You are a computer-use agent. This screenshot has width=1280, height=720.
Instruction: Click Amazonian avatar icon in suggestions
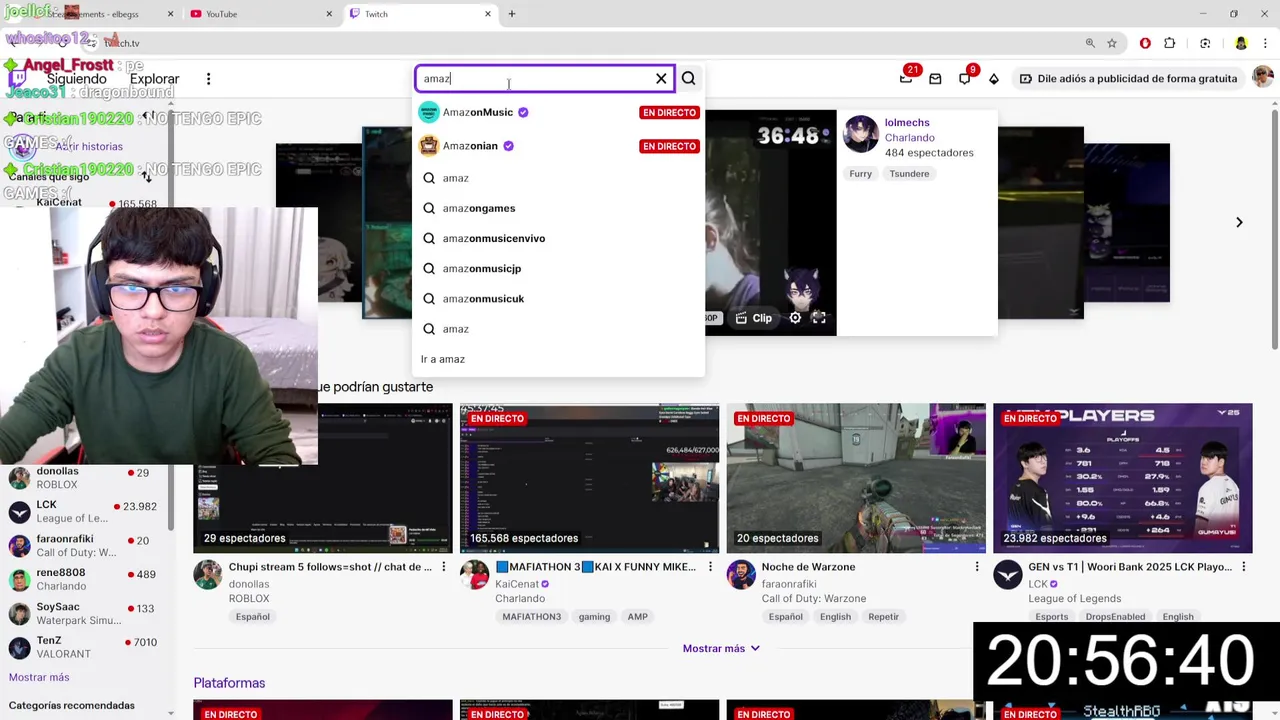click(429, 146)
